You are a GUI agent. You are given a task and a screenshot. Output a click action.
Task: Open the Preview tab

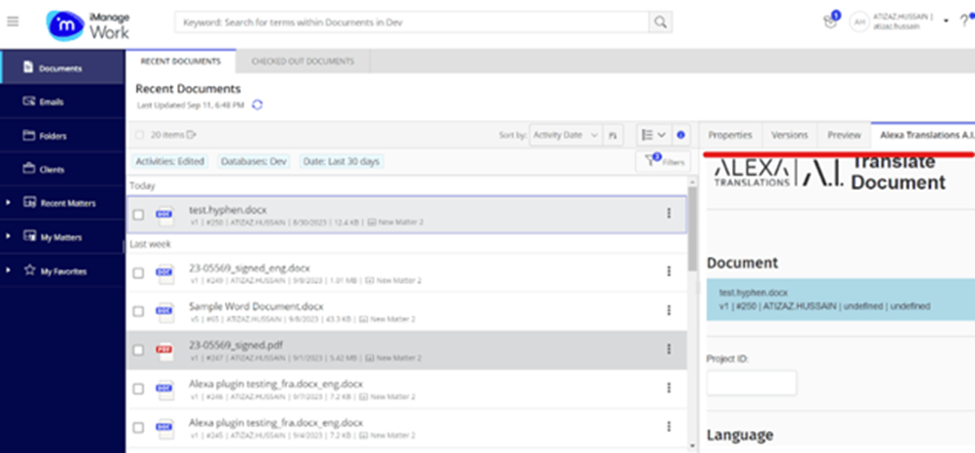click(x=844, y=135)
